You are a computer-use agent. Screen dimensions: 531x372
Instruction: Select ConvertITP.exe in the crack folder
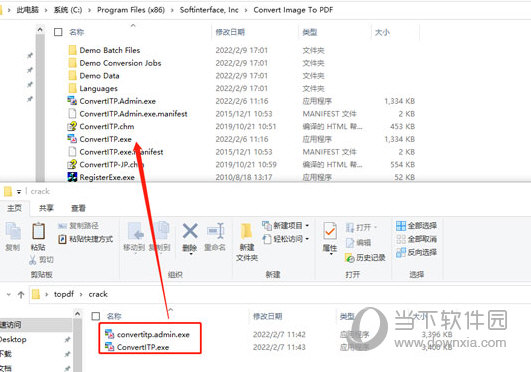[x=137, y=347]
